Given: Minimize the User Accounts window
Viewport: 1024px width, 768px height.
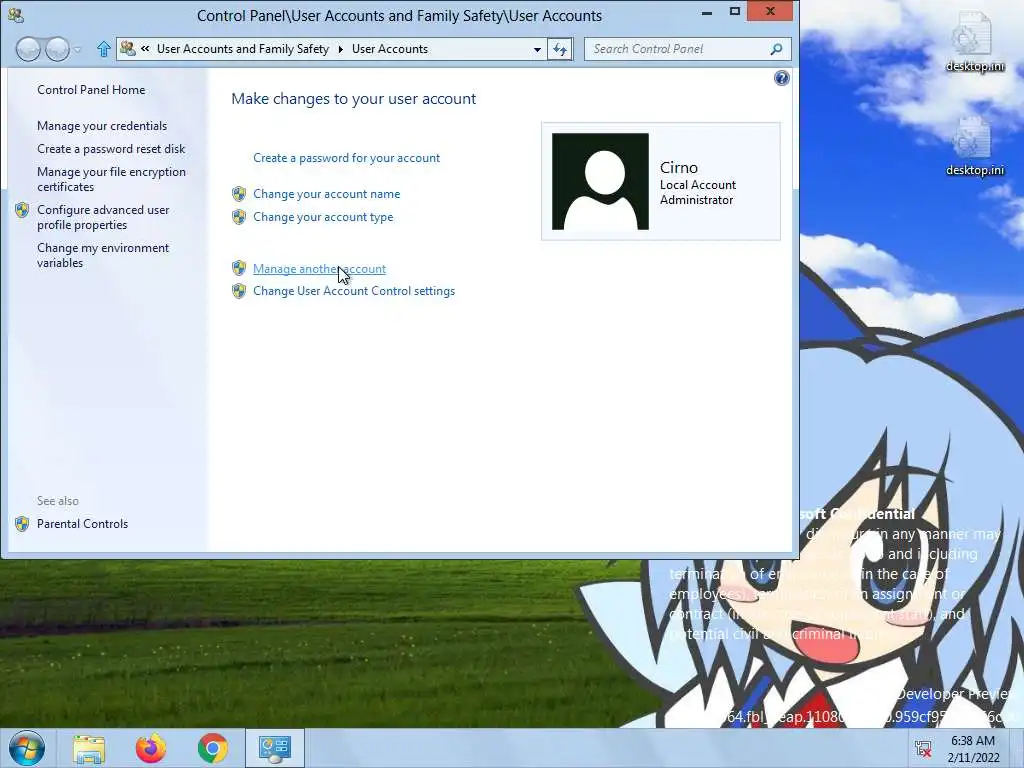Looking at the screenshot, I should coord(707,12).
